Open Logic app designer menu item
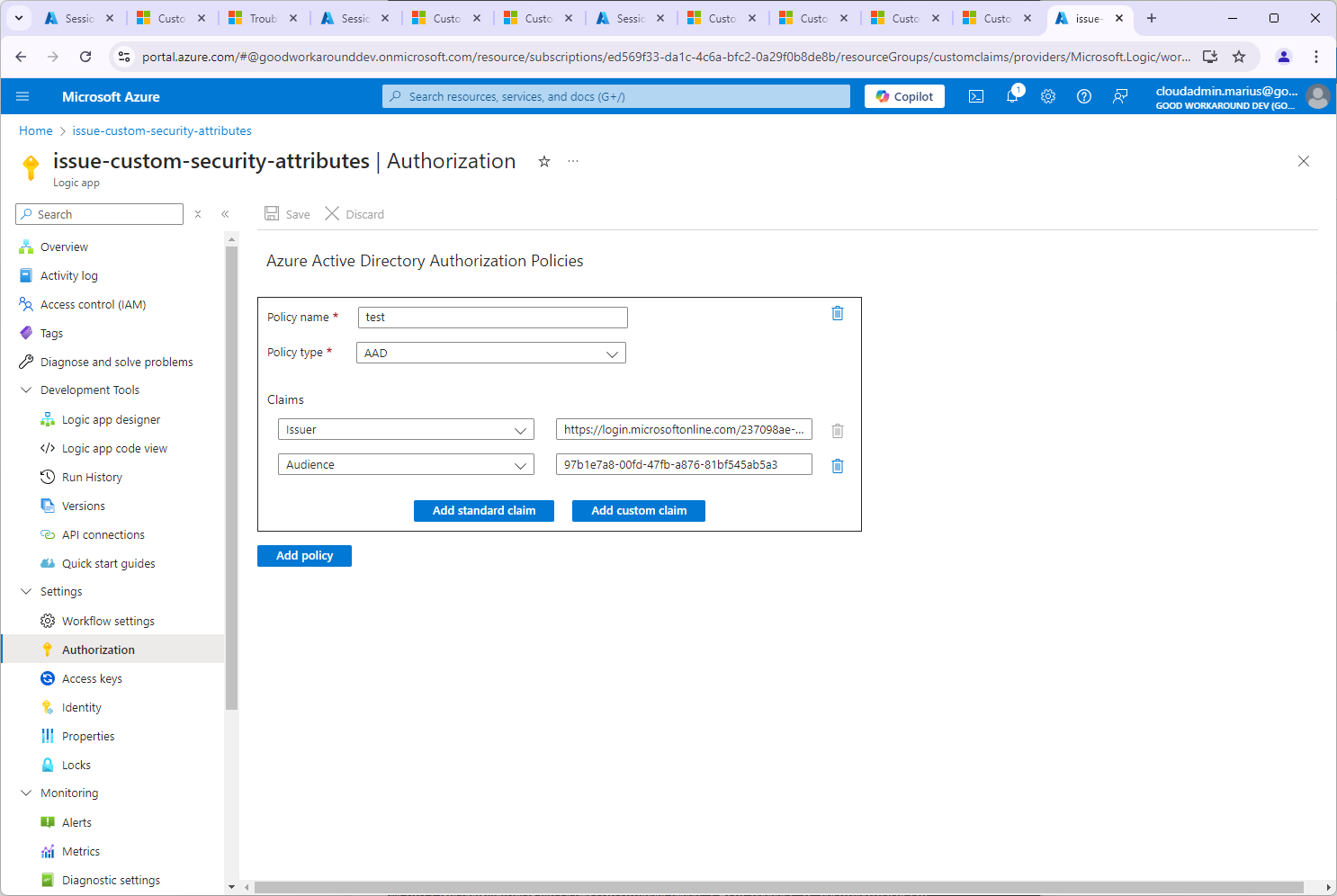1337x896 pixels. click(111, 420)
